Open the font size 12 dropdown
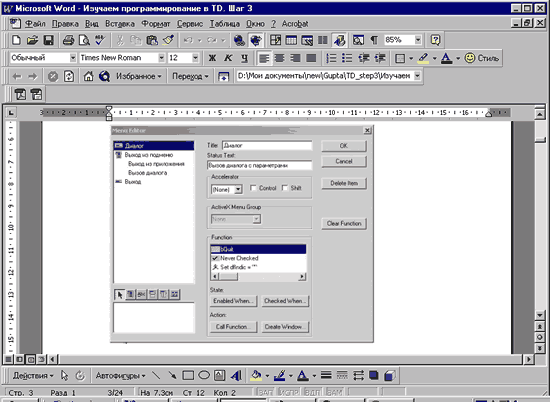 (x=195, y=58)
